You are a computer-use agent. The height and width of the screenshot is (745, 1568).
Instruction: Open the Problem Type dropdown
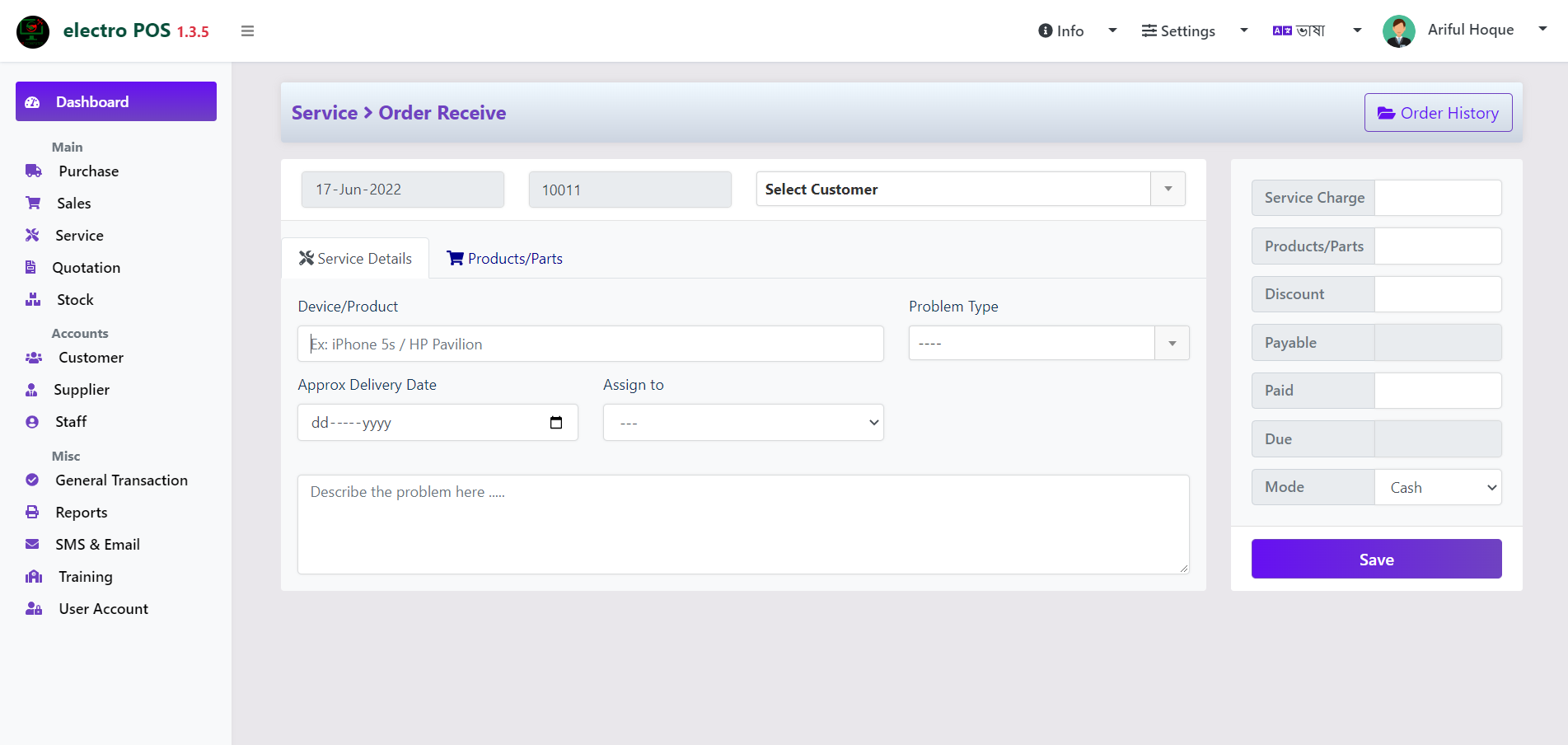(1049, 343)
